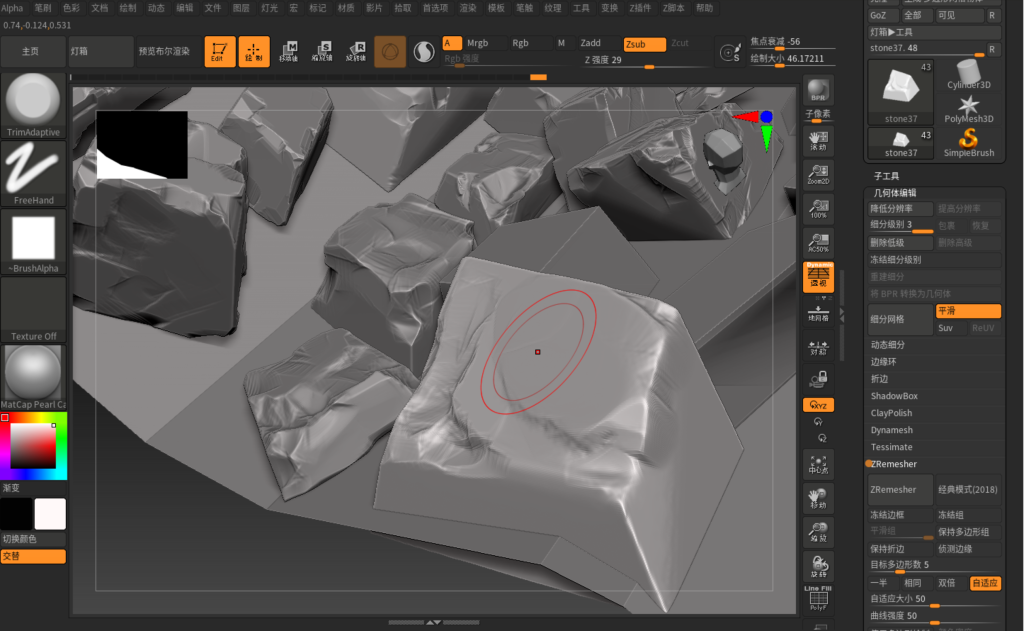The height and width of the screenshot is (631, 1024).
Task: Toggle the M material mode
Action: 561,43
